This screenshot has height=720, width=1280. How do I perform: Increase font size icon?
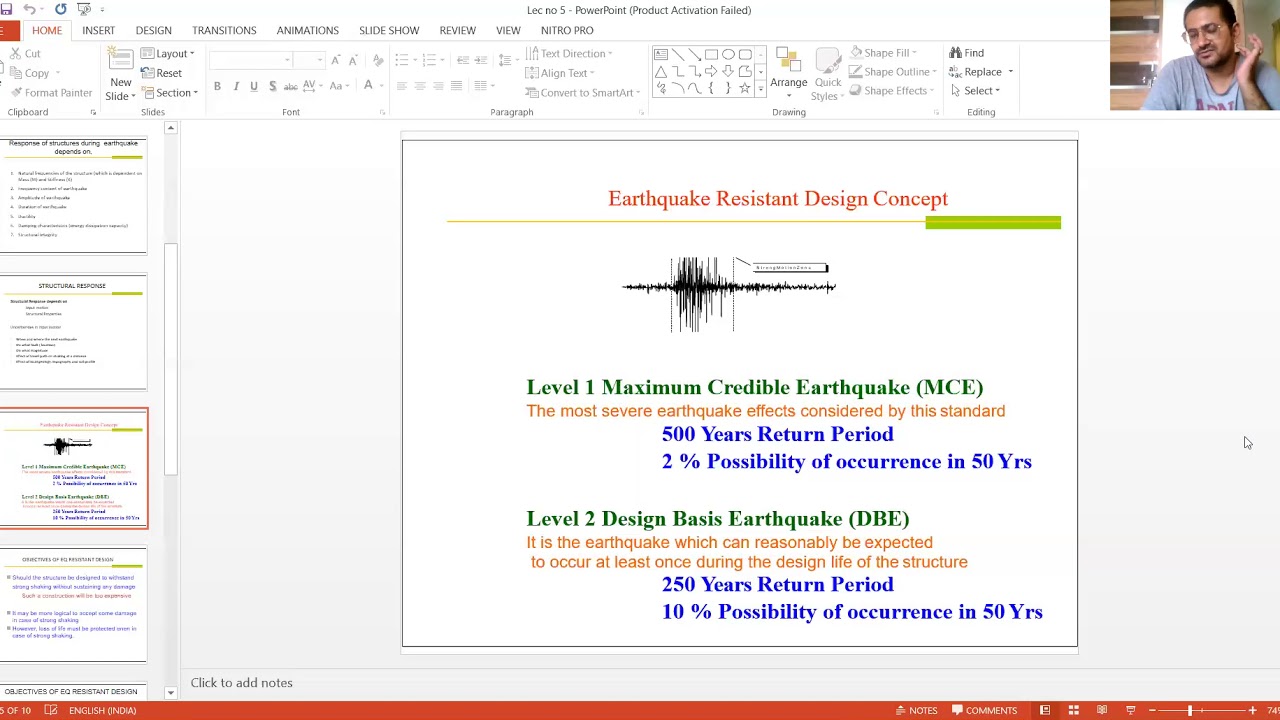pyautogui.click(x=336, y=60)
